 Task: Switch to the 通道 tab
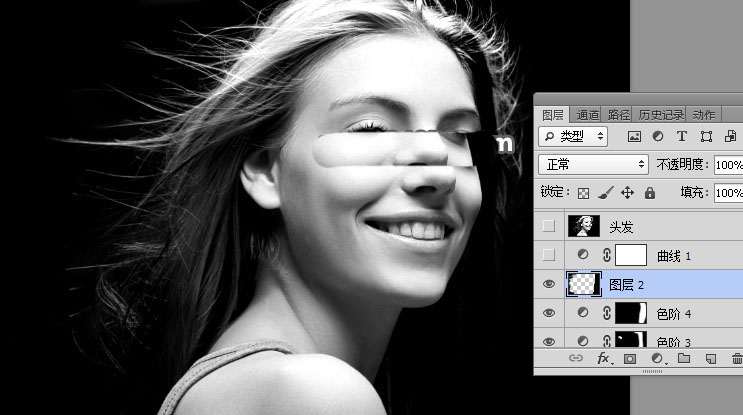point(587,115)
